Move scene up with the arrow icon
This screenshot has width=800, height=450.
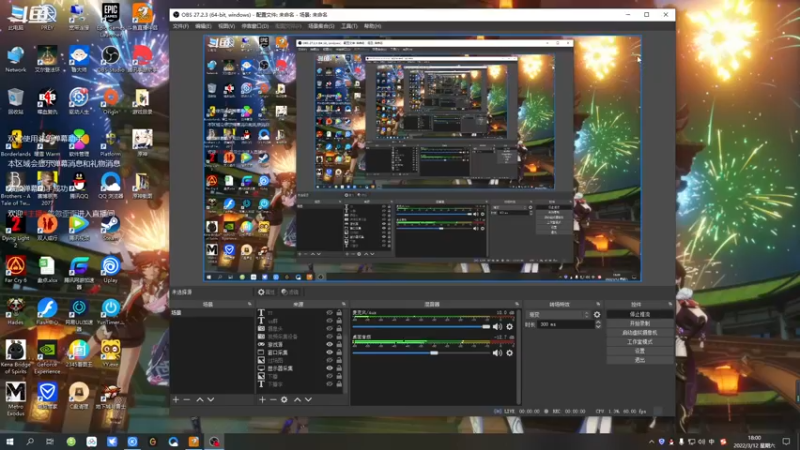coord(200,400)
